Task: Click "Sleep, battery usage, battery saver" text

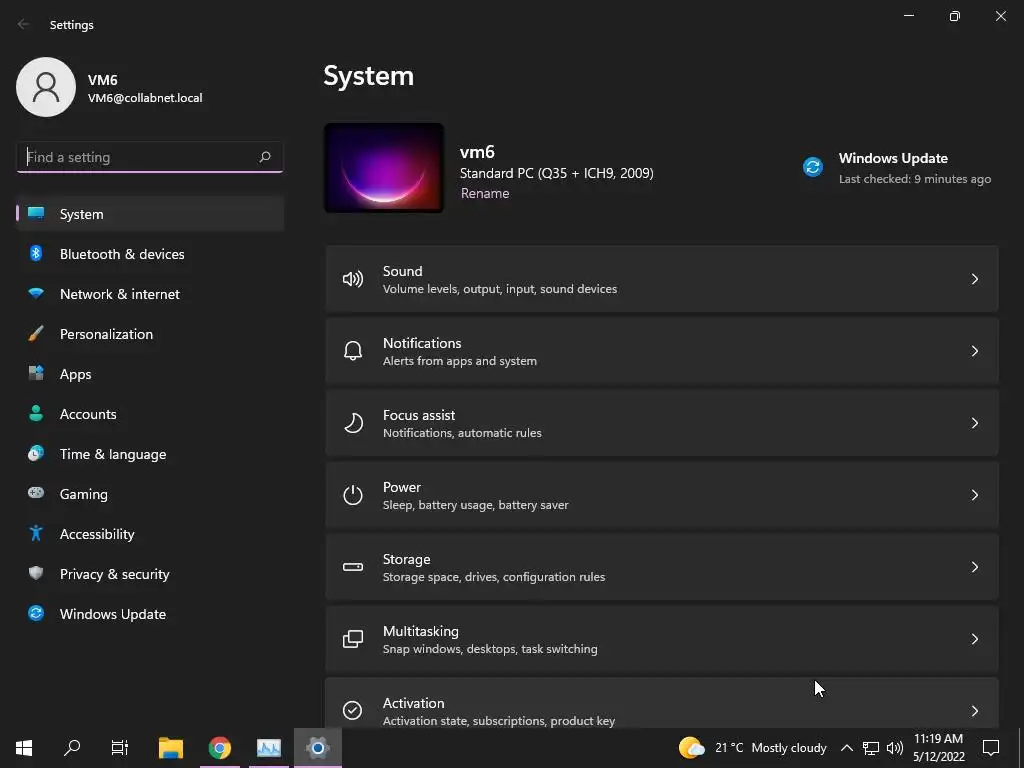Action: coord(475,505)
